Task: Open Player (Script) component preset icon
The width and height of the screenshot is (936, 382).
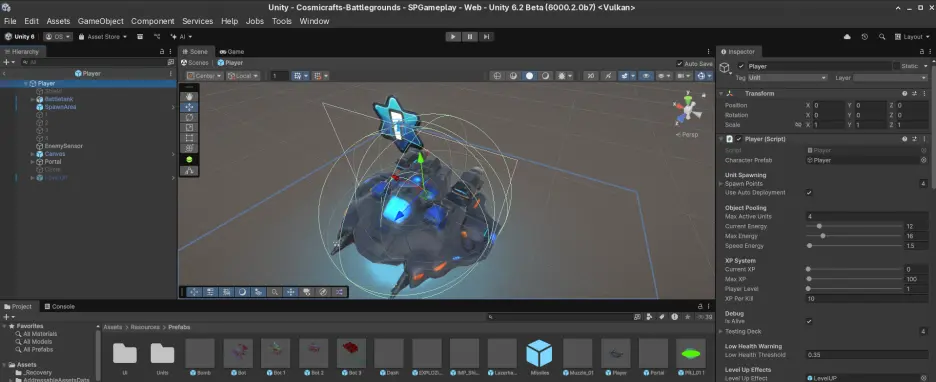Action: coord(915,139)
